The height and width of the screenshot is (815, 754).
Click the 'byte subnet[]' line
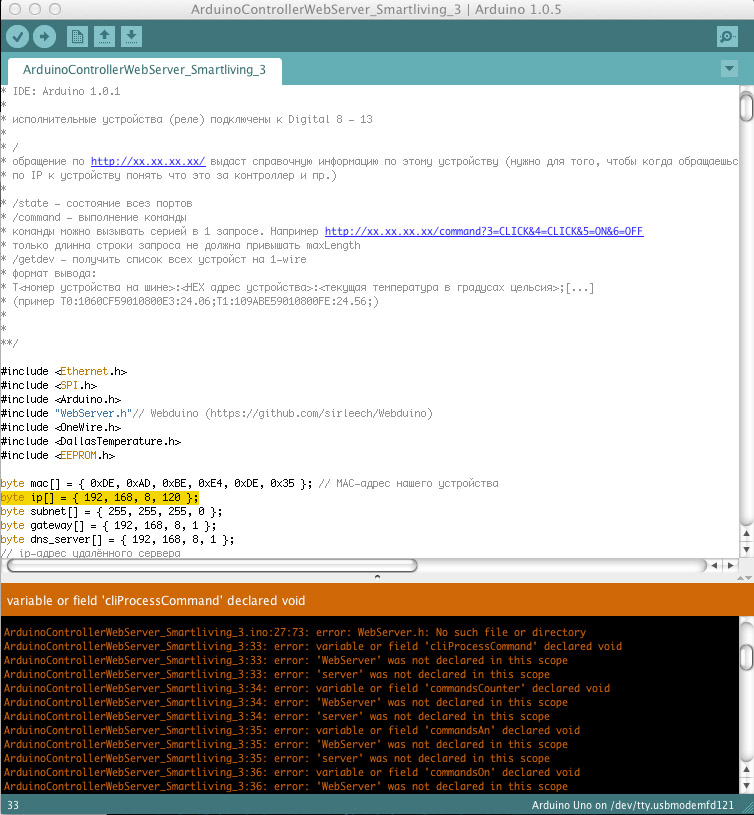(111, 512)
